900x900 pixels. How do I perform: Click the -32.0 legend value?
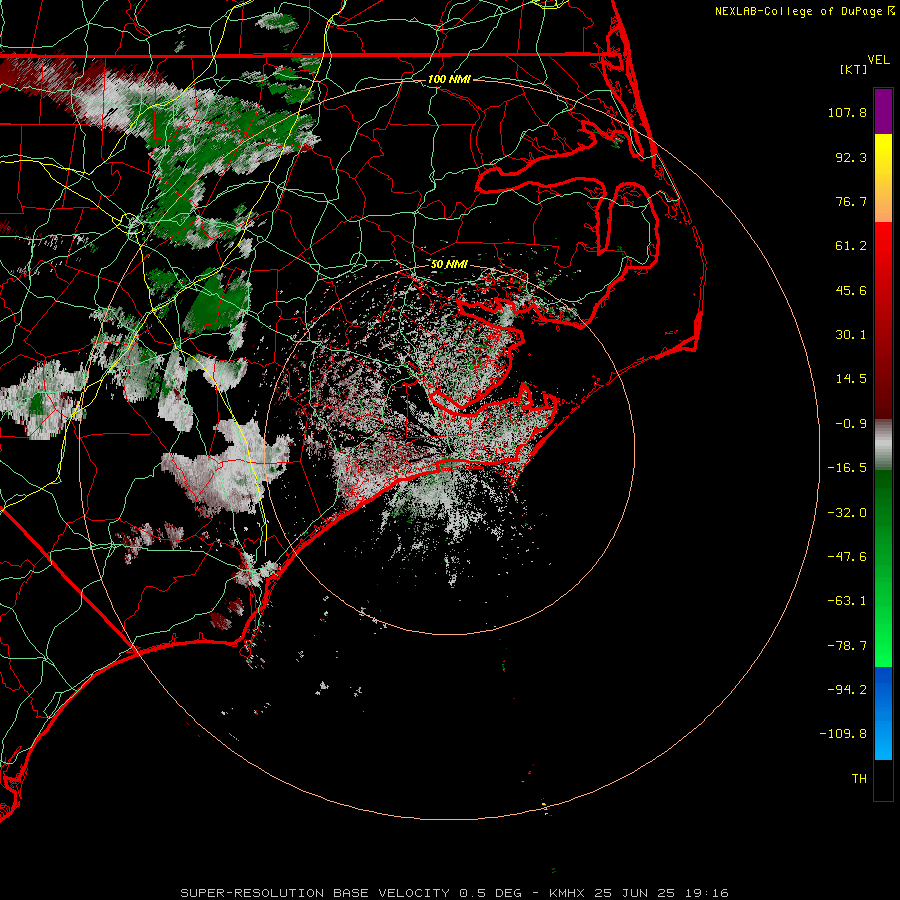pos(847,513)
